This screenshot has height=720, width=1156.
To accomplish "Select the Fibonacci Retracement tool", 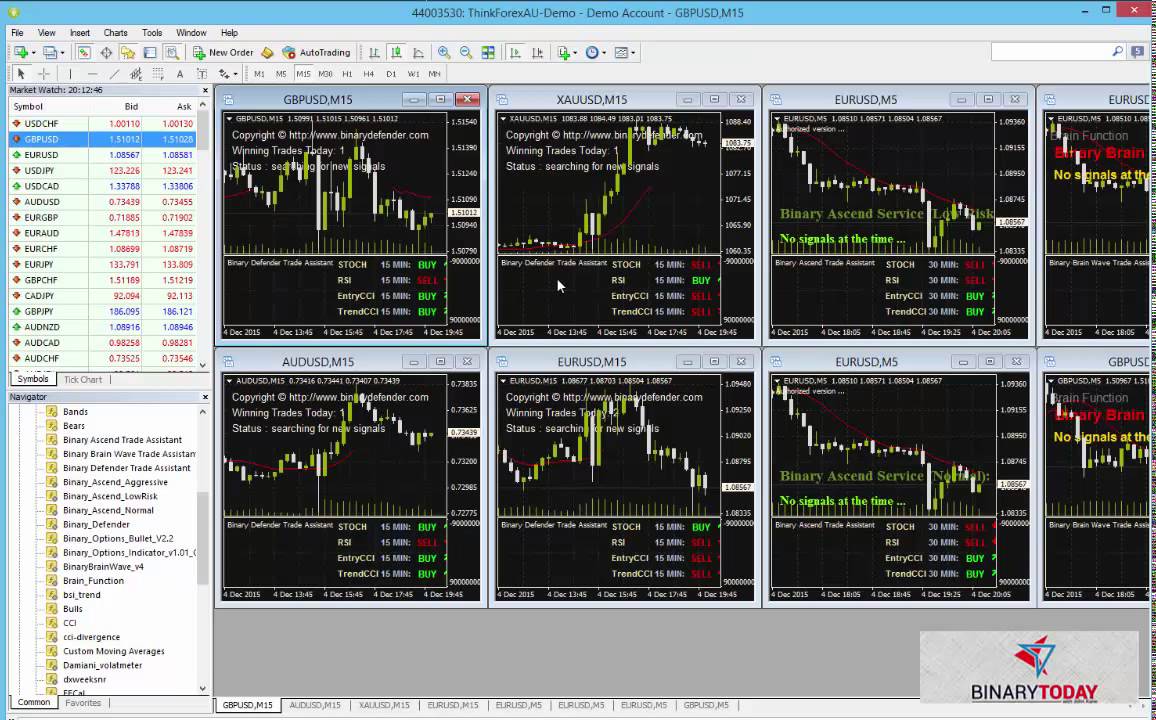I will (x=158, y=74).
